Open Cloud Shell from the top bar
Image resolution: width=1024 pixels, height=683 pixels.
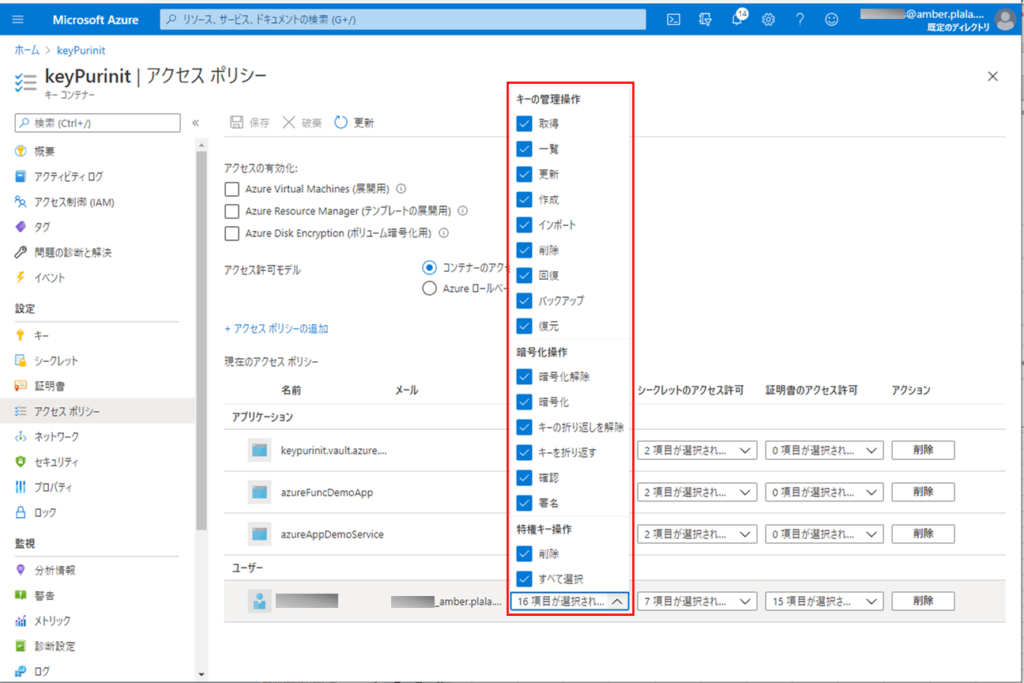pos(673,20)
